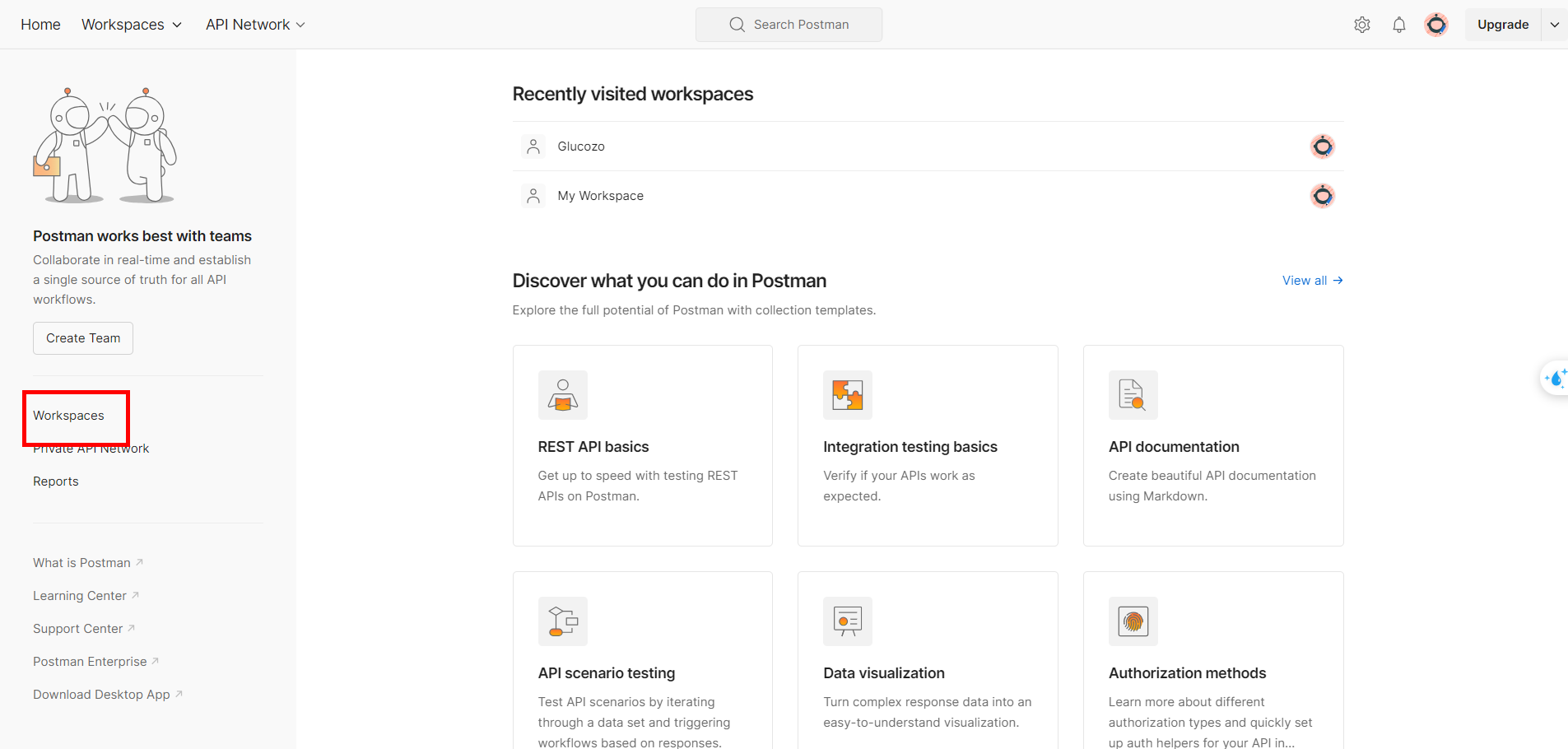Click the Upgrade button
Screen dimensions: 1568x749
[1503, 25]
